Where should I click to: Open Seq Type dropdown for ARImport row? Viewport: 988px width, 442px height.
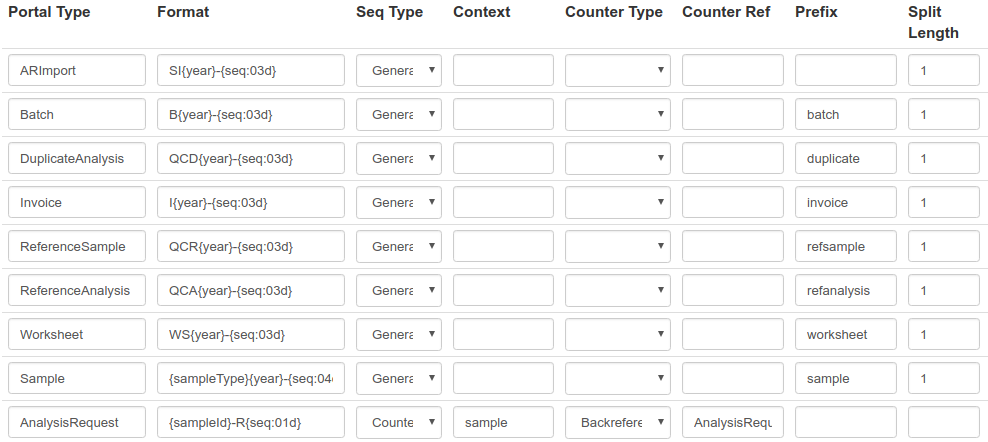(x=398, y=71)
